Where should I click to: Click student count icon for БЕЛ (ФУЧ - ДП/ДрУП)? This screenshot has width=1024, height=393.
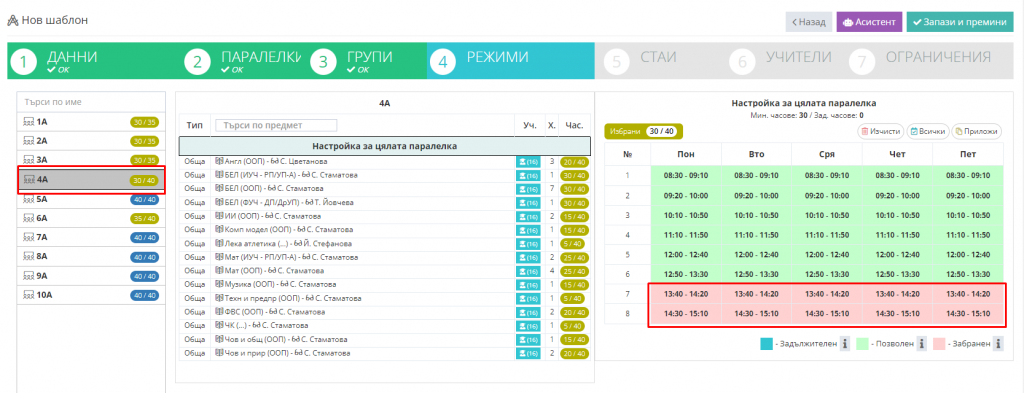528,202
